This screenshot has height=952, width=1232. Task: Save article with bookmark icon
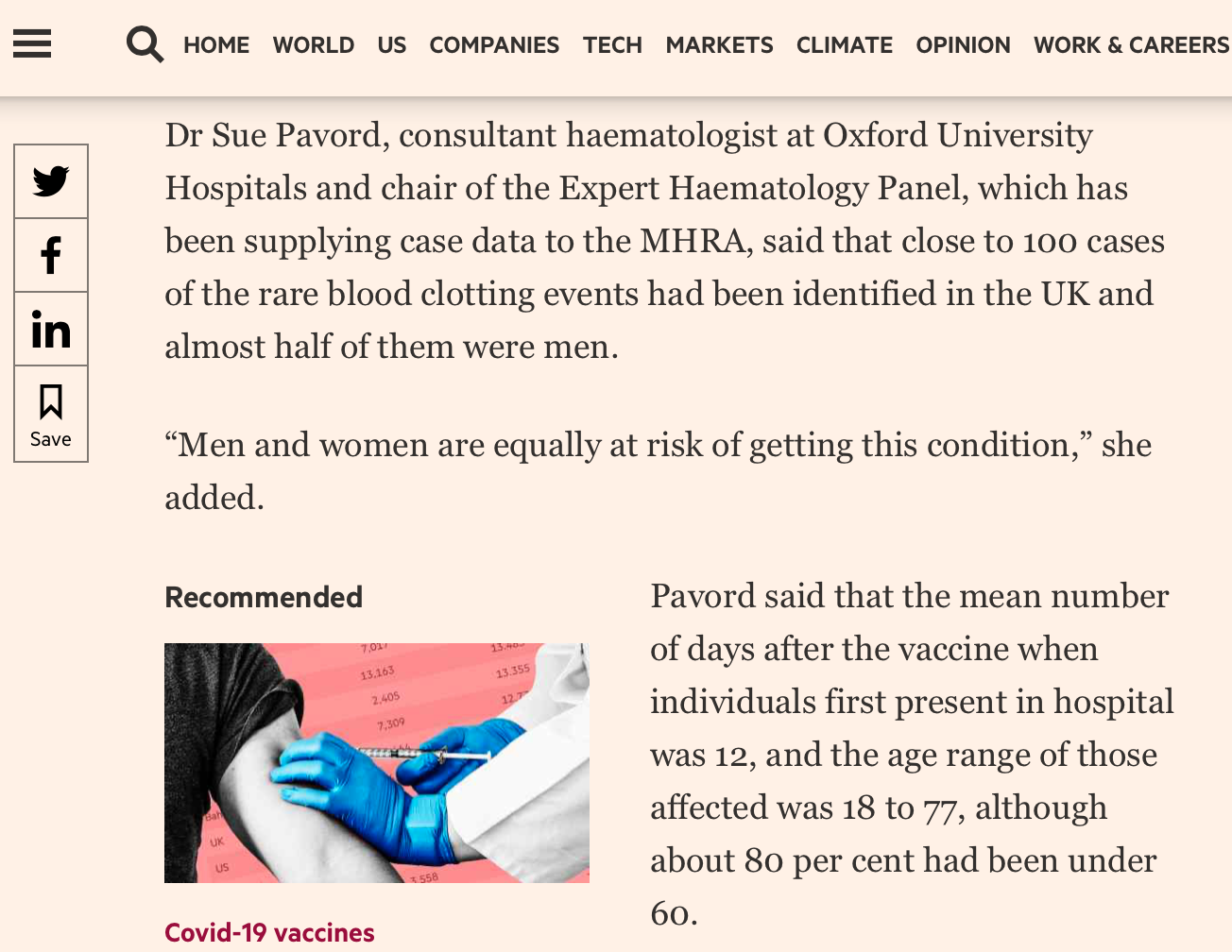coord(51,402)
